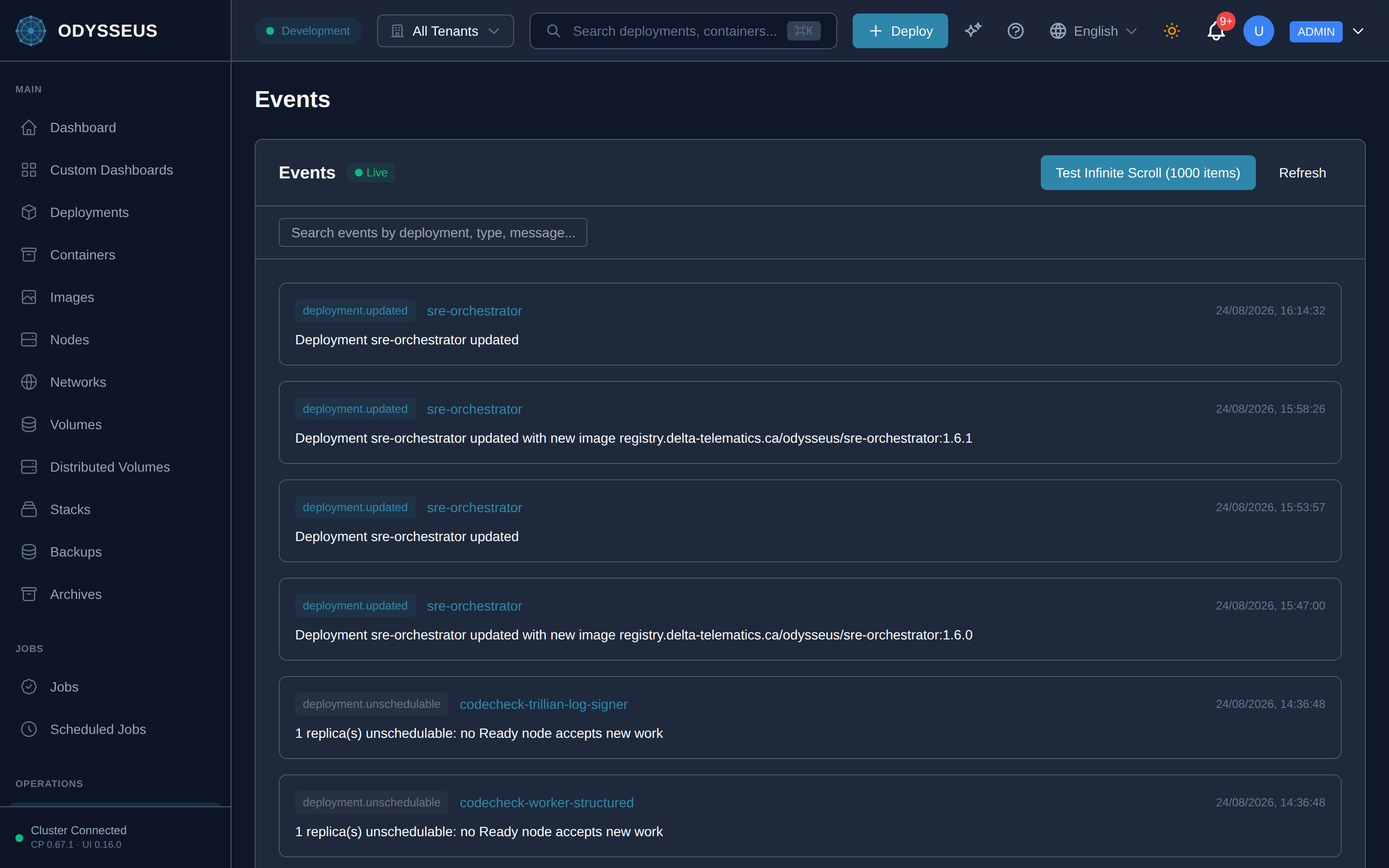Click the Deployments cube icon
The image size is (1389, 868).
tap(29, 212)
